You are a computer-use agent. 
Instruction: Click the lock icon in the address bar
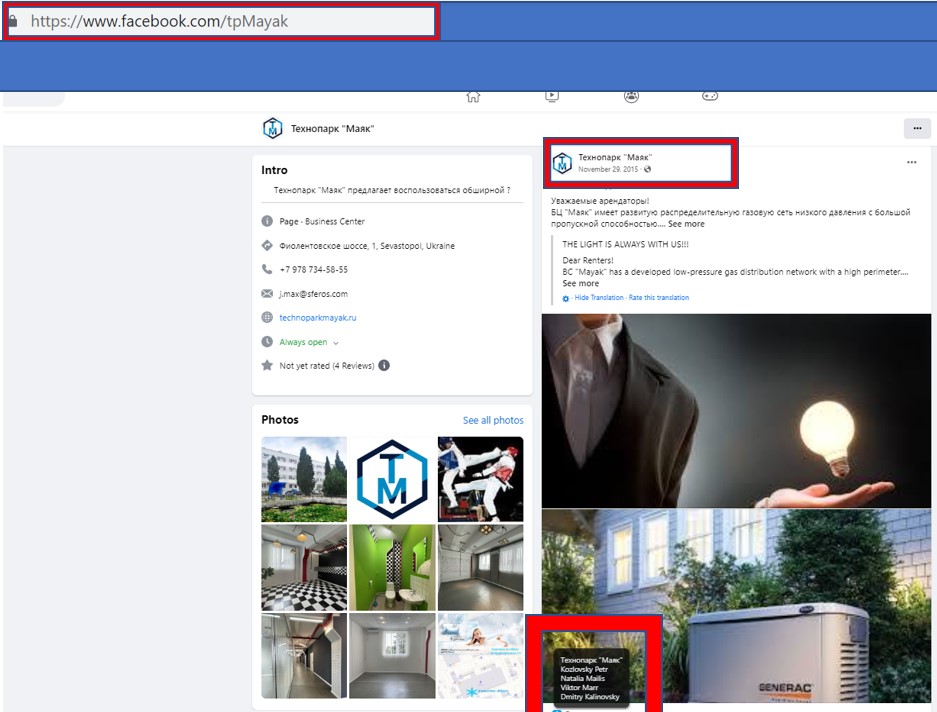click(x=13, y=21)
